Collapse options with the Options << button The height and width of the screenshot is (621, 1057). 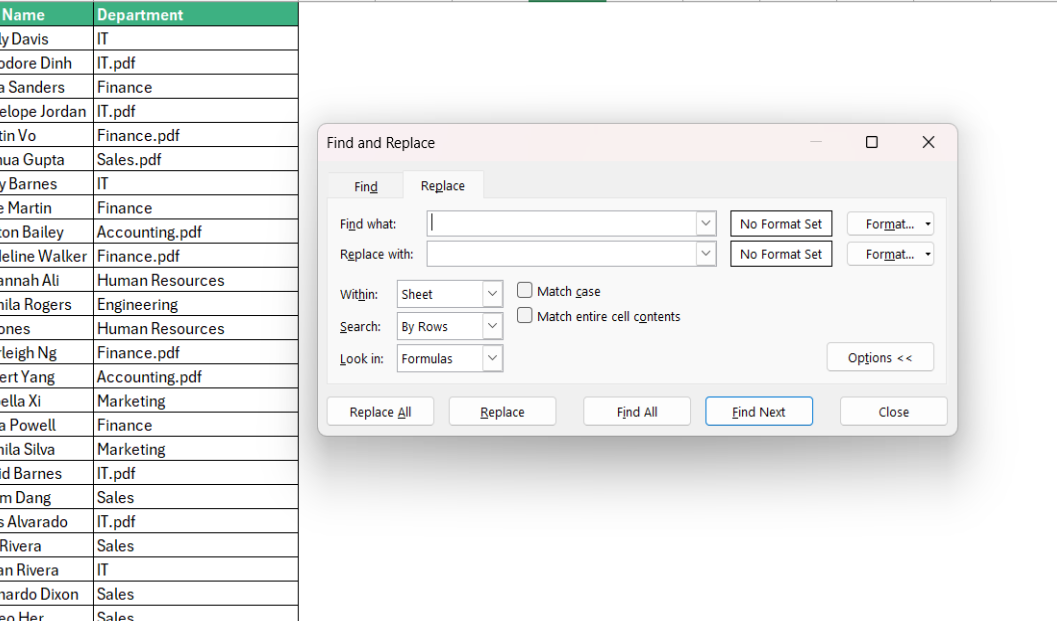pos(879,356)
